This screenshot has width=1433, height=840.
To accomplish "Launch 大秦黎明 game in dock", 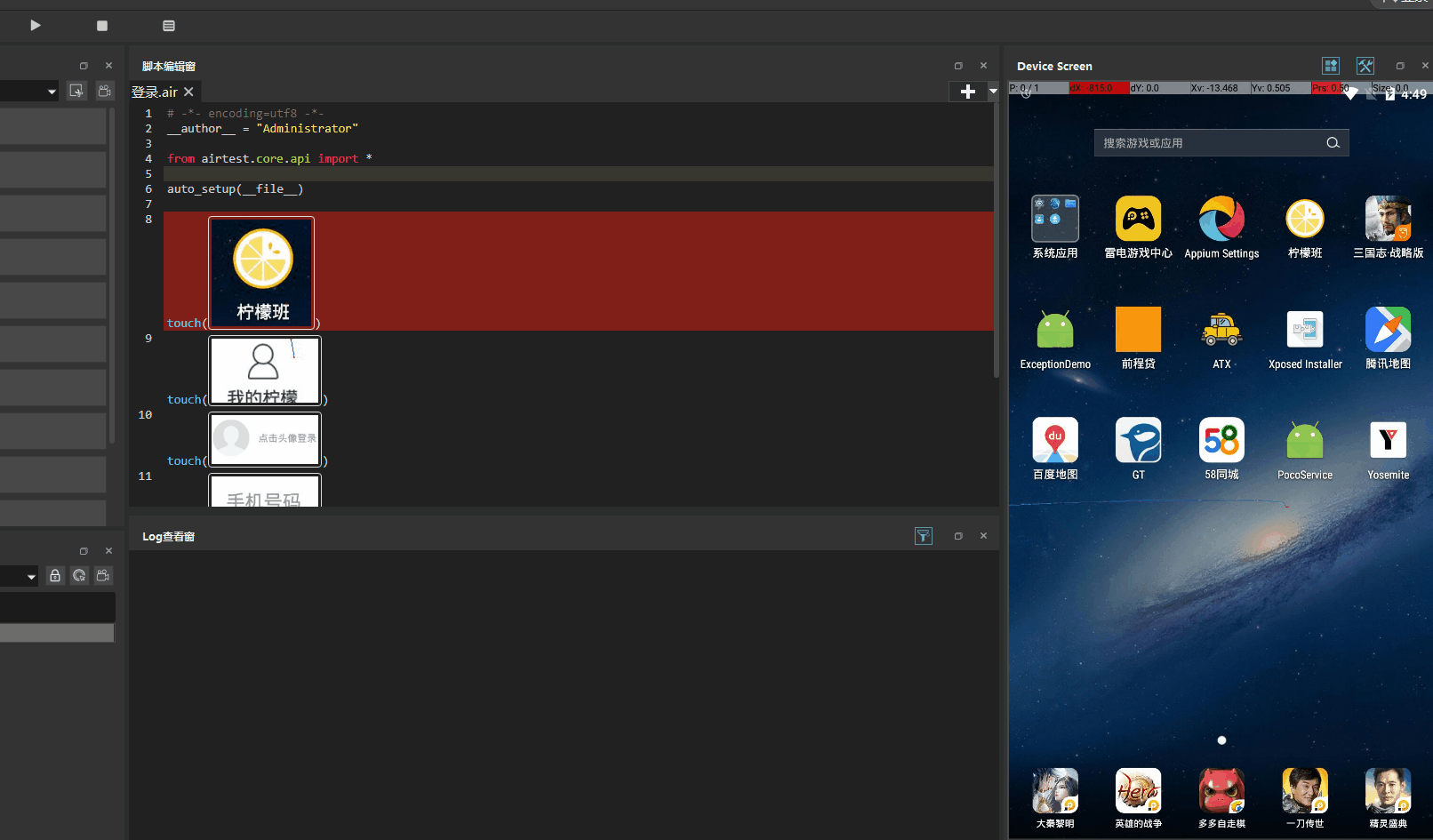I will click(1055, 798).
